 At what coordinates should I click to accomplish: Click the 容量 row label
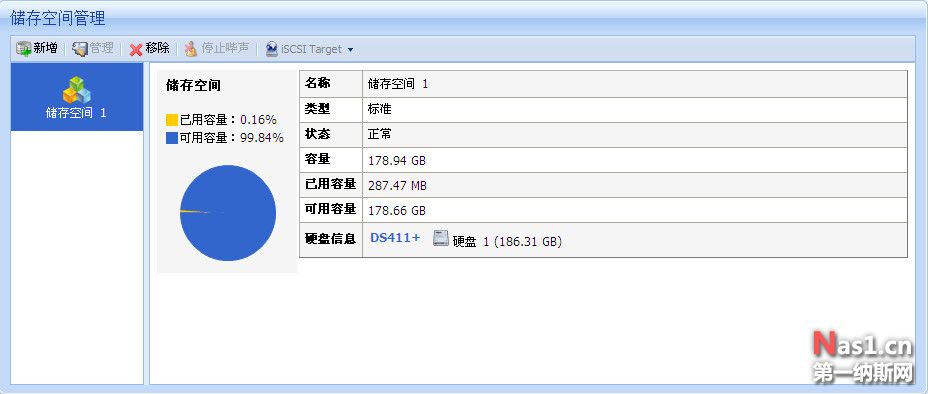[x=317, y=159]
